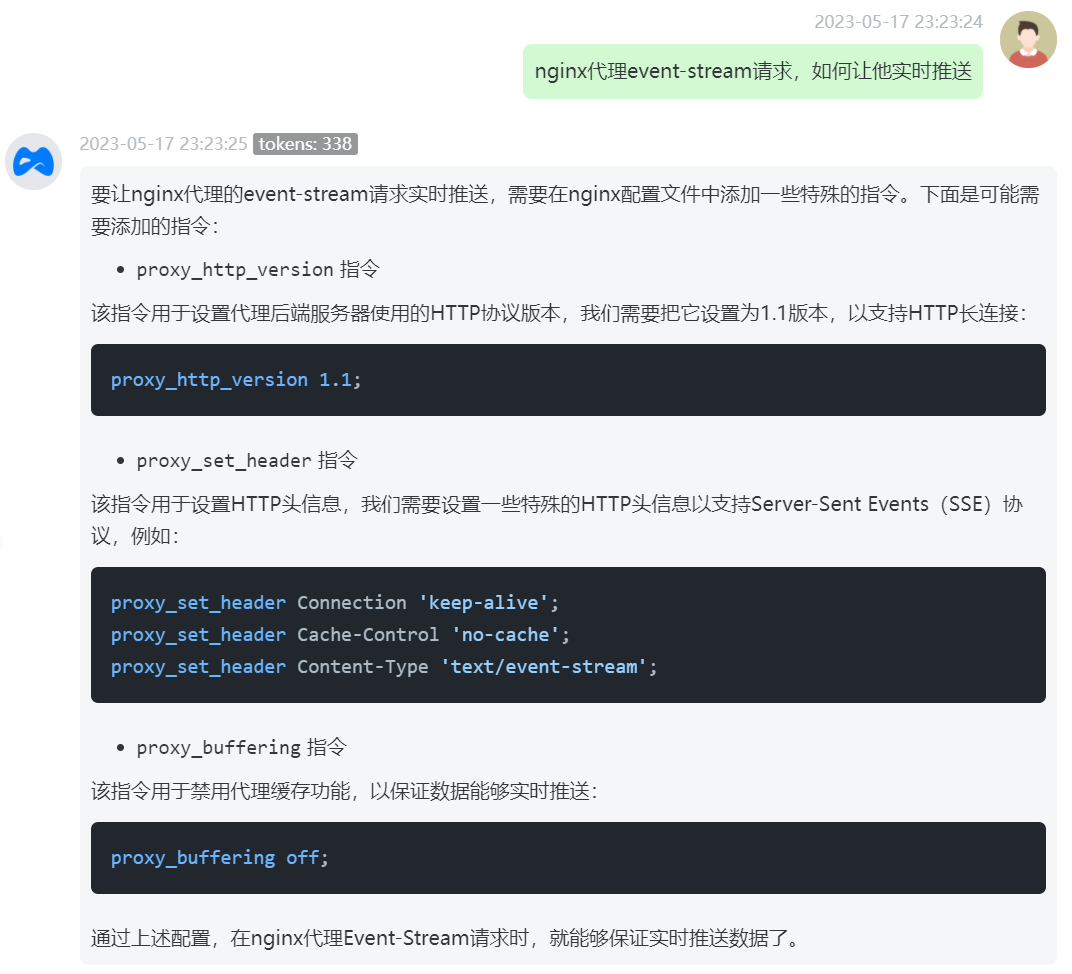Click the user profile avatar picture
Viewport: 1072px width, 974px height.
1028,39
